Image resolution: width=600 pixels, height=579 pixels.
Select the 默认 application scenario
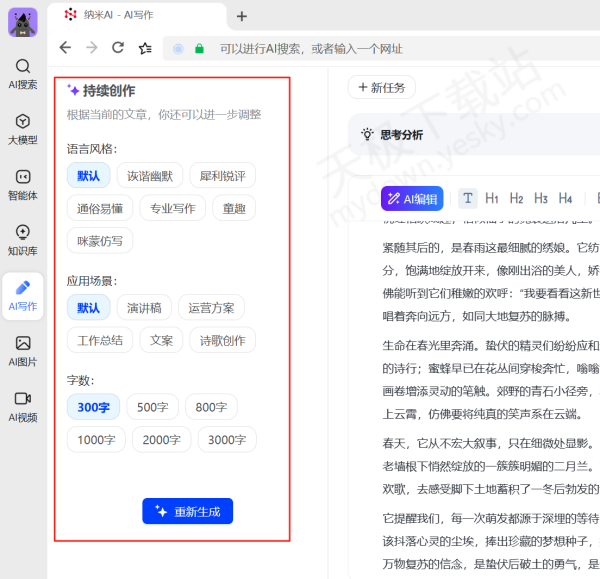coord(88,308)
